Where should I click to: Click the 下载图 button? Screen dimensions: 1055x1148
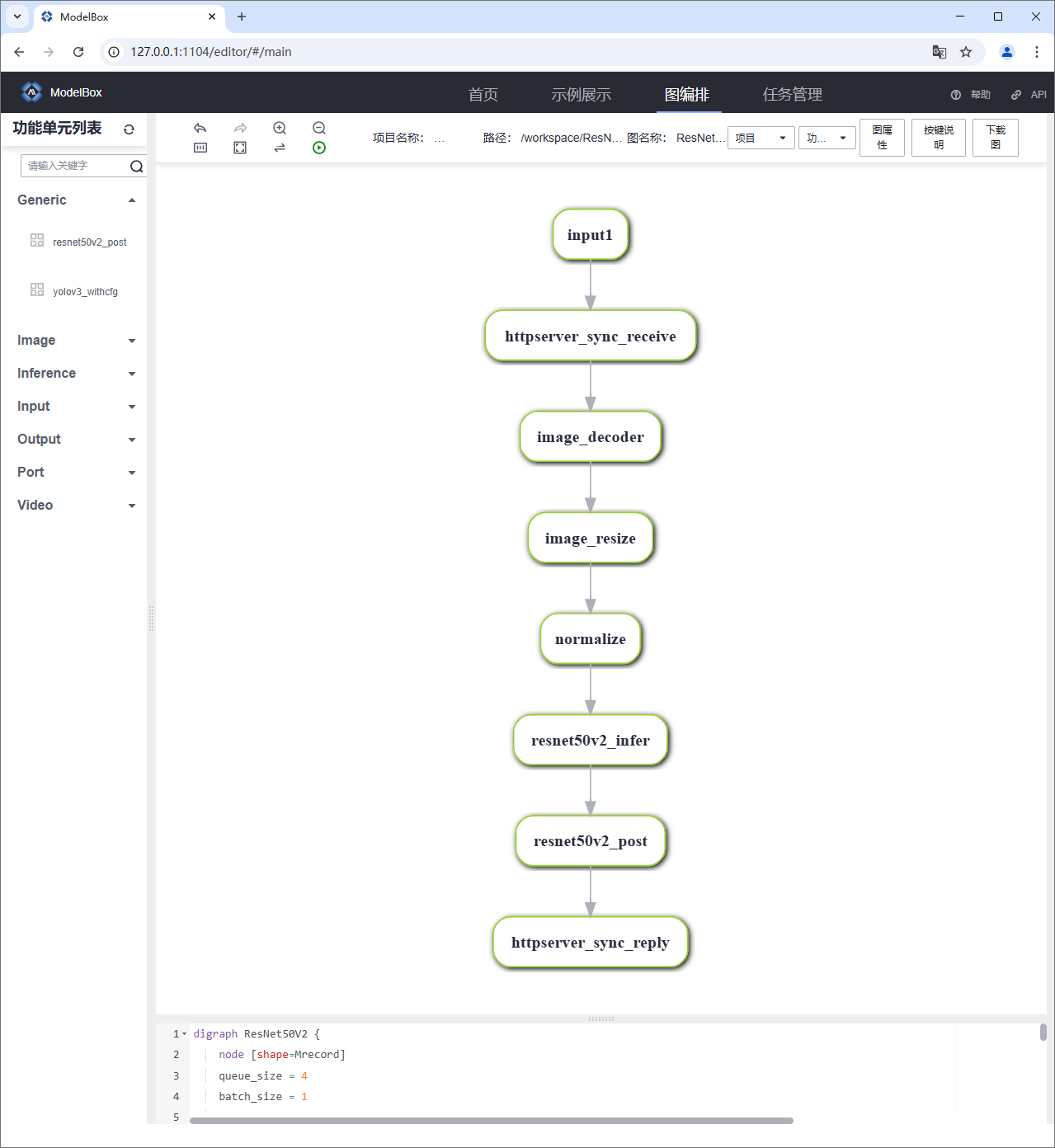click(x=995, y=138)
